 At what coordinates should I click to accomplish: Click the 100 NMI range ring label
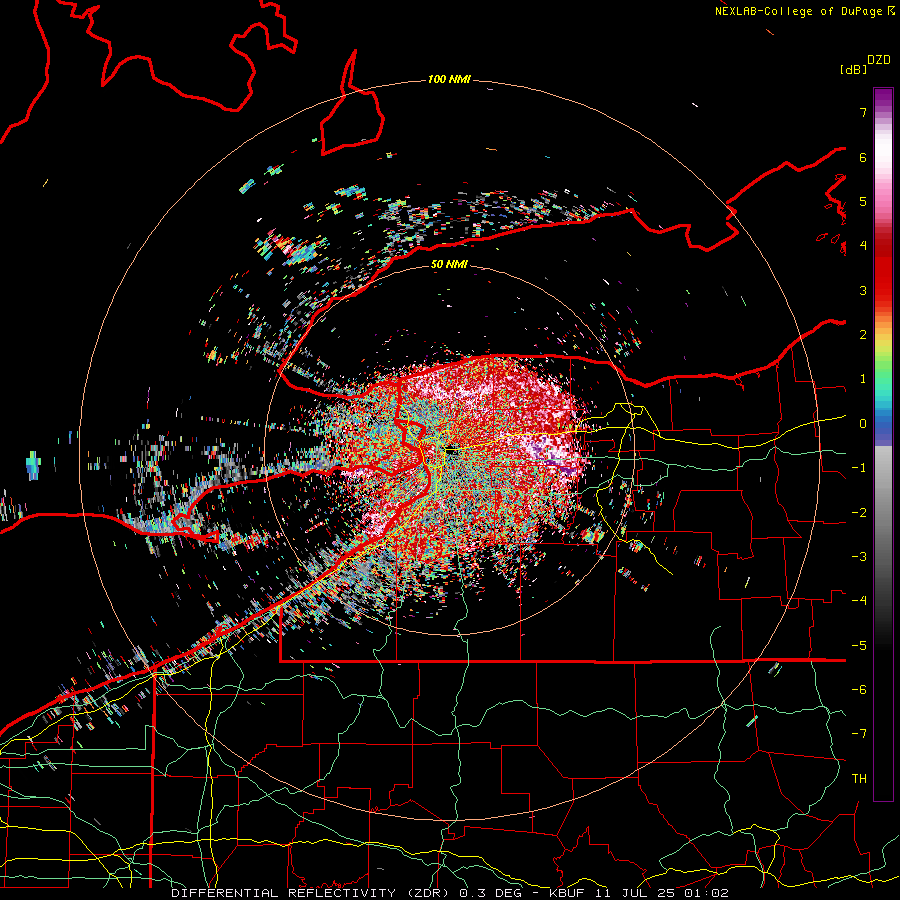(449, 79)
